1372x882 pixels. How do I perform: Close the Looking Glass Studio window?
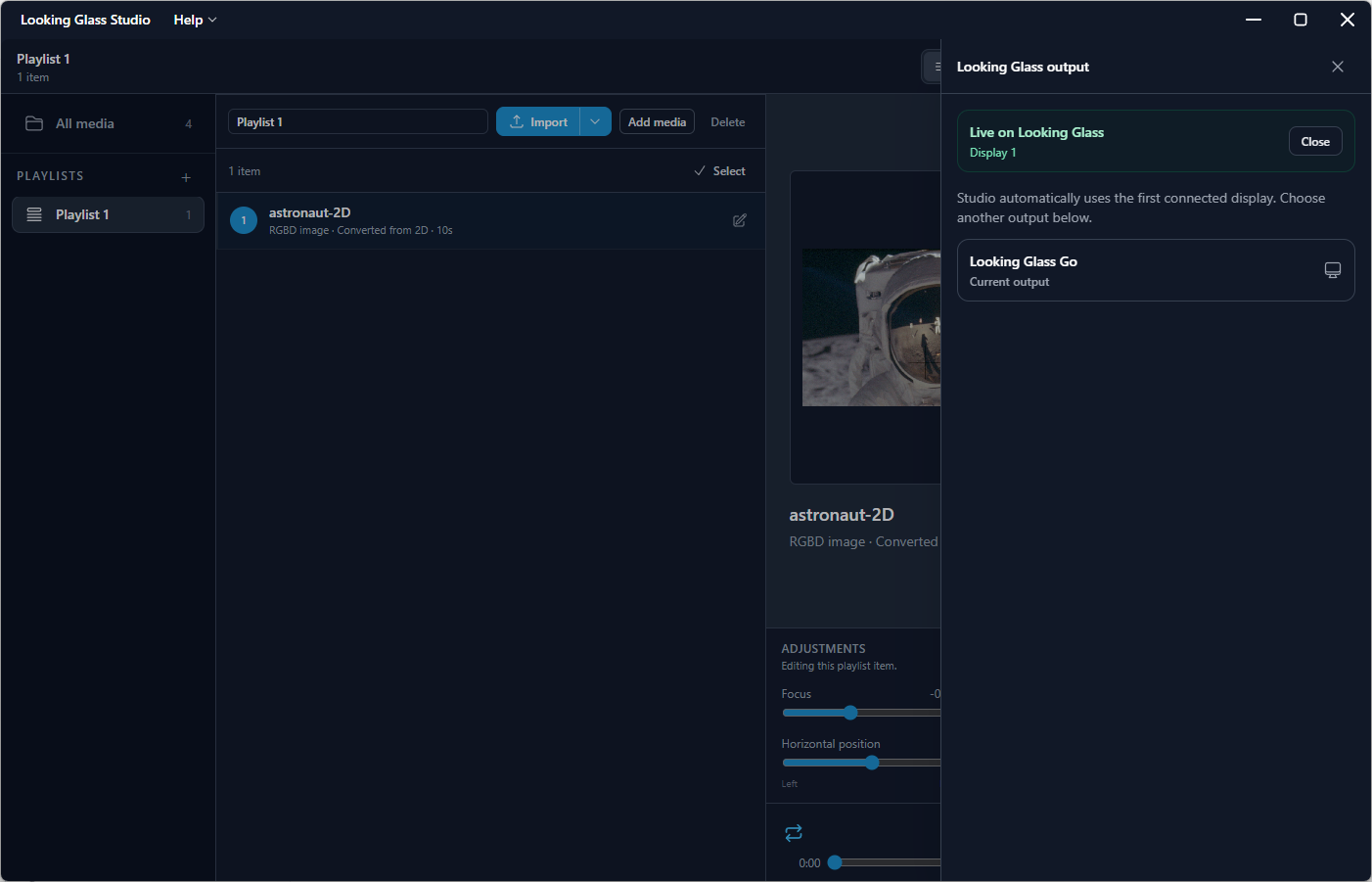coord(1348,20)
